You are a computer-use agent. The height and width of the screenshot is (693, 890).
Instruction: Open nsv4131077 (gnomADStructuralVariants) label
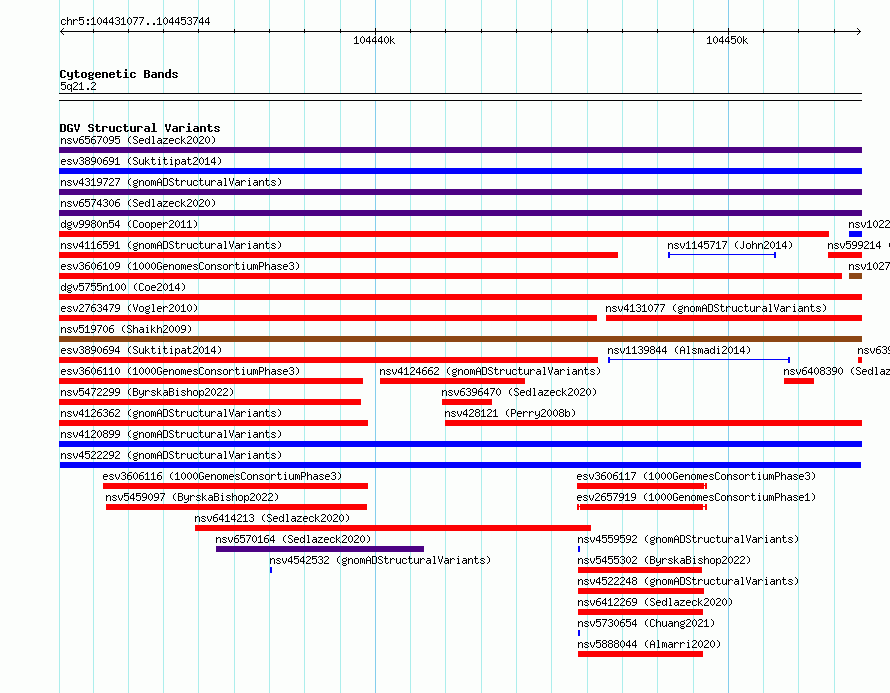[716, 308]
